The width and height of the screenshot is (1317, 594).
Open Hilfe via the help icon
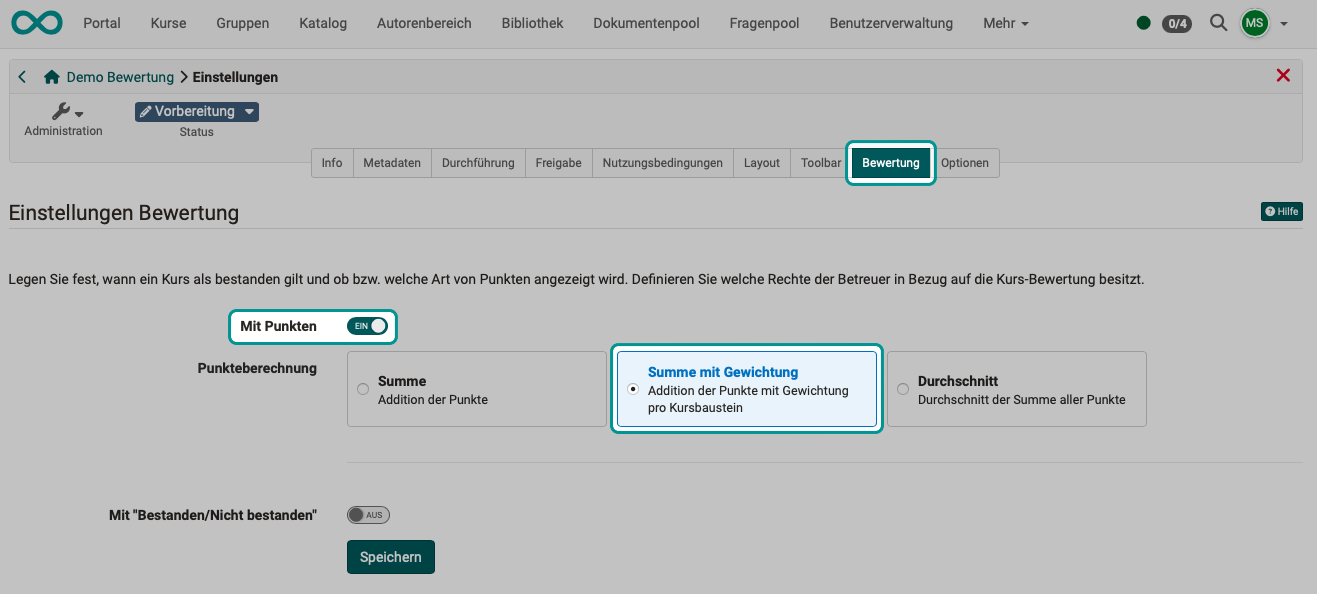1281,211
